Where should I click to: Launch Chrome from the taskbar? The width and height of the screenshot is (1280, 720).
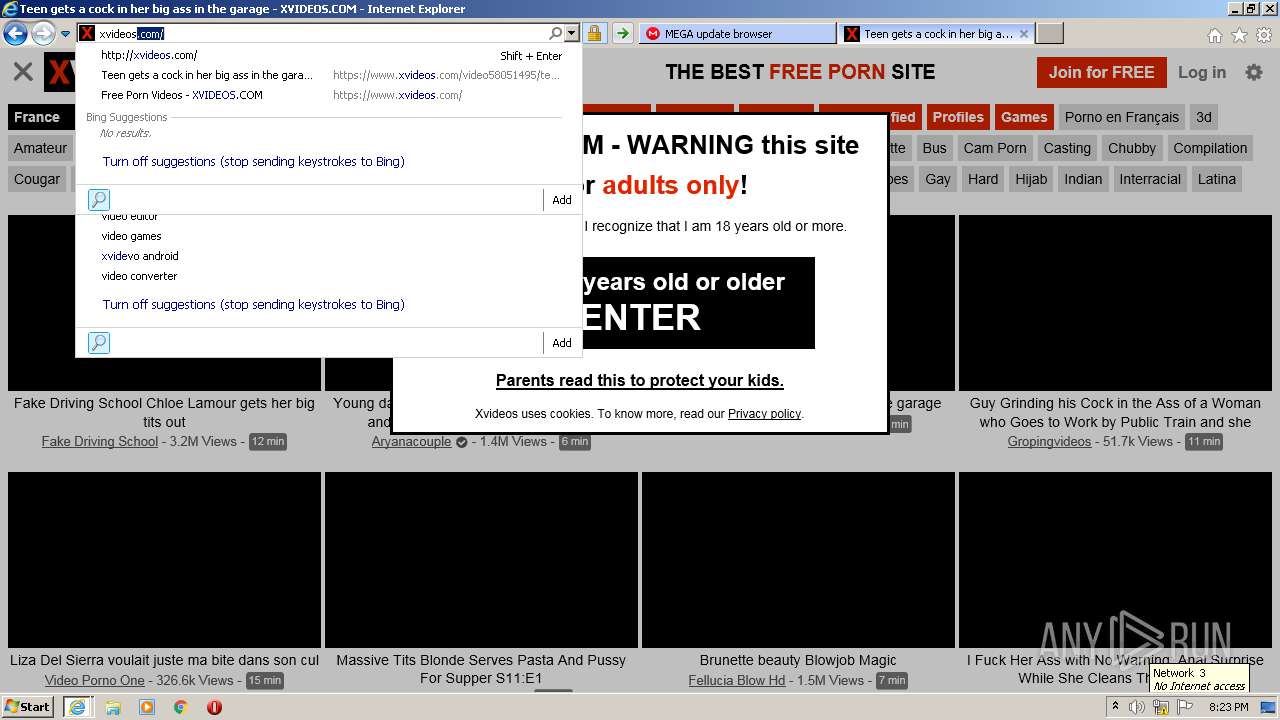pyautogui.click(x=180, y=707)
